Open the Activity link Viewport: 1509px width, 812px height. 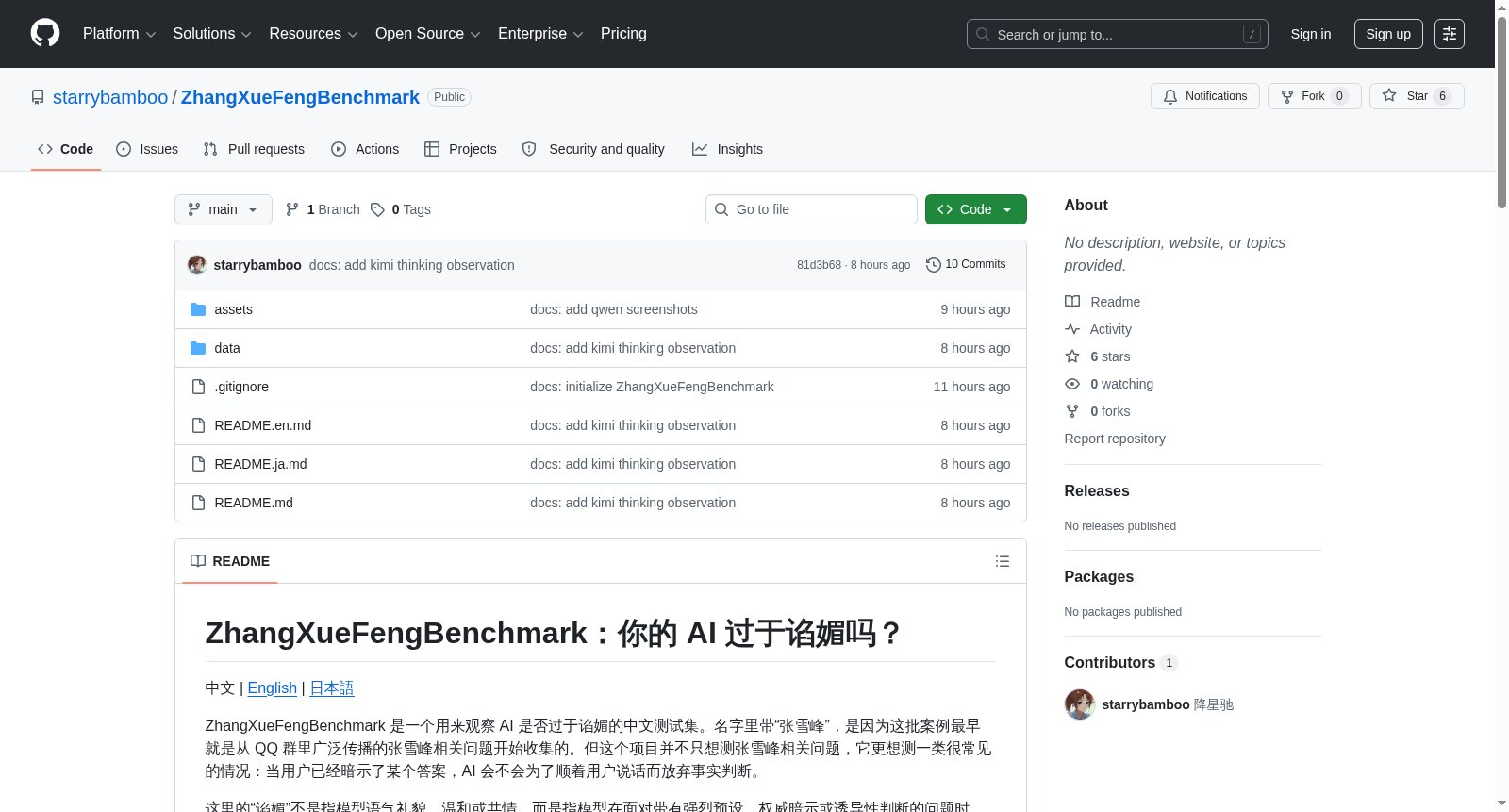(1099, 329)
